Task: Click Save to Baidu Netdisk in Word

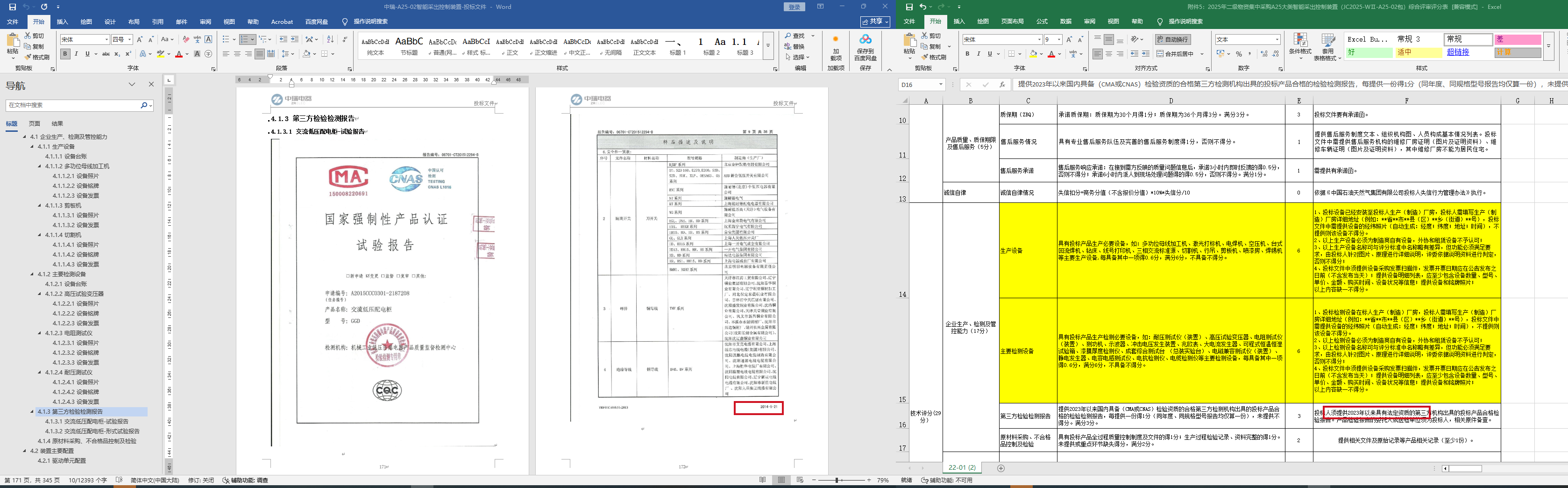Action: 865,47
